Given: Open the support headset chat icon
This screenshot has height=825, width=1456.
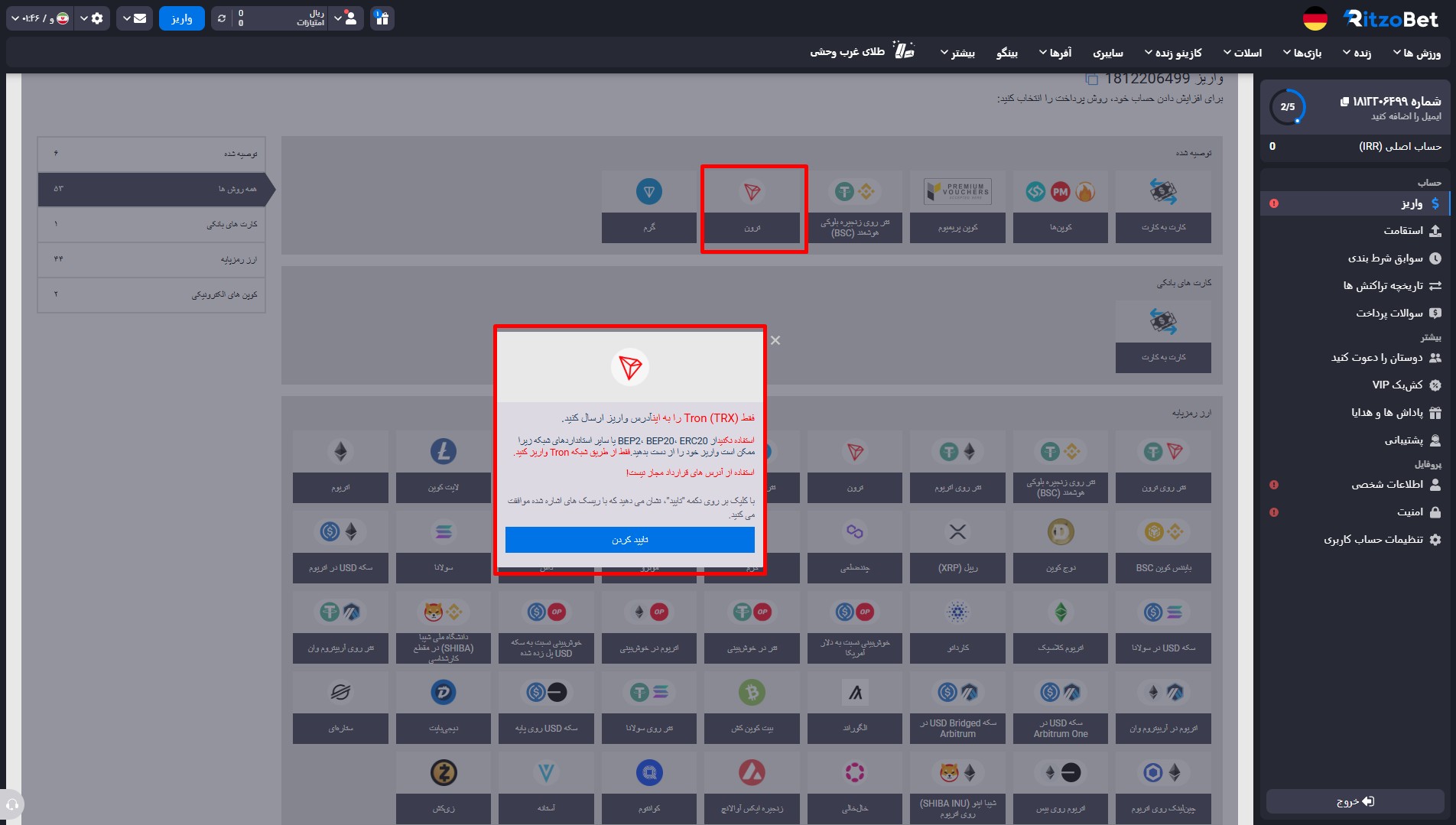Looking at the screenshot, I should (x=12, y=804).
